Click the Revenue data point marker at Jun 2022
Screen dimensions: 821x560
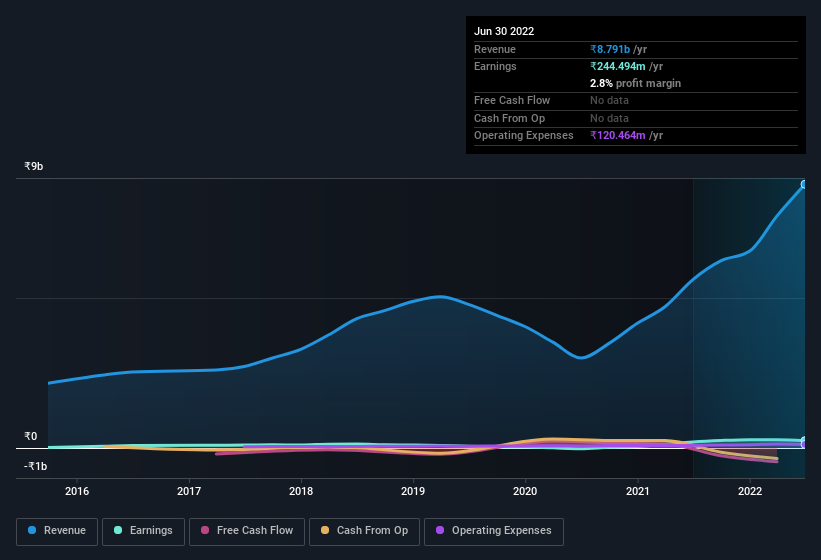[804, 184]
